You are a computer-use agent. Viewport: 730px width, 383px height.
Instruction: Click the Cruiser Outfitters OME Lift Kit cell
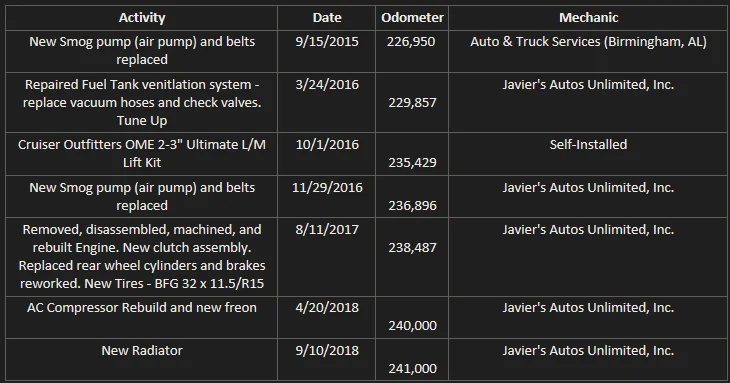tap(142, 154)
